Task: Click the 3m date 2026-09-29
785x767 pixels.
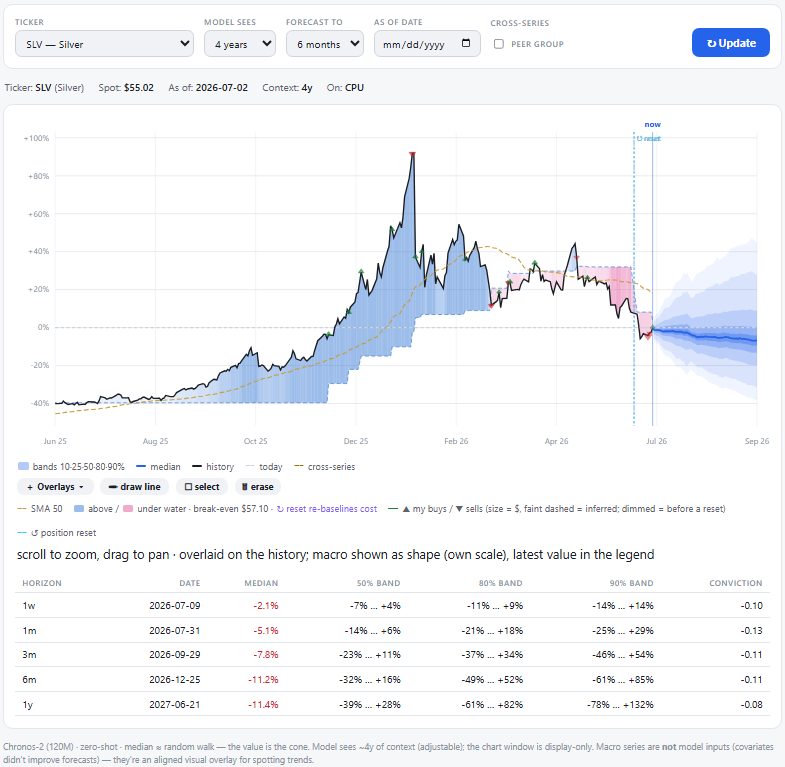Action: [x=174, y=654]
